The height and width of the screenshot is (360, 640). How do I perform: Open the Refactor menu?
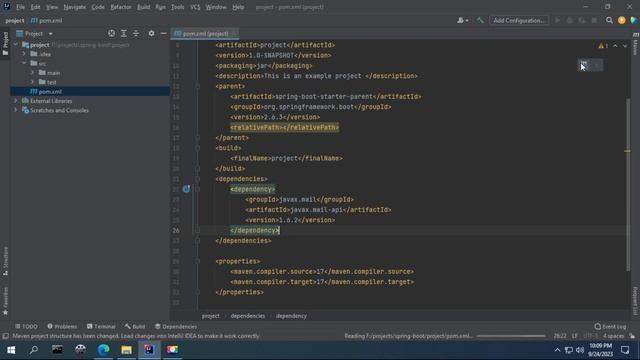pyautogui.click(x=121, y=7)
